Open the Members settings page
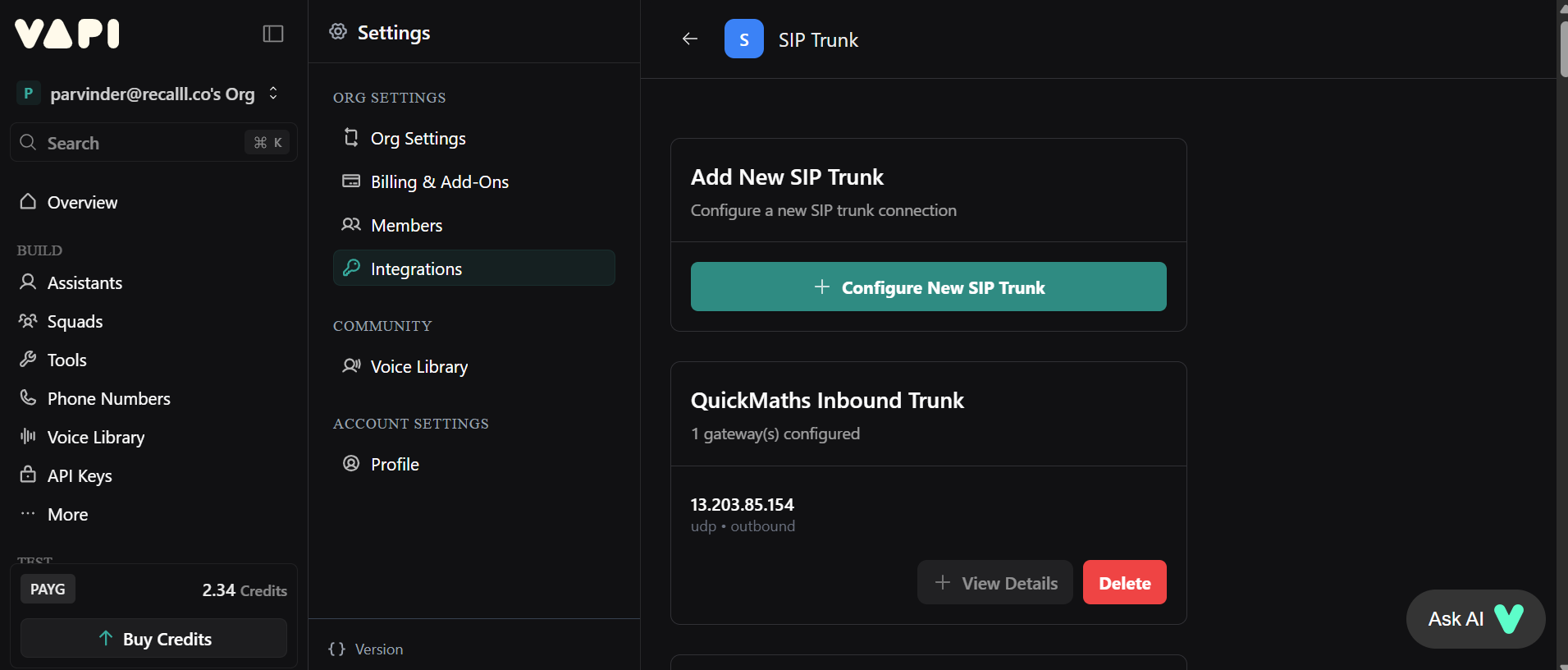 (x=473, y=225)
